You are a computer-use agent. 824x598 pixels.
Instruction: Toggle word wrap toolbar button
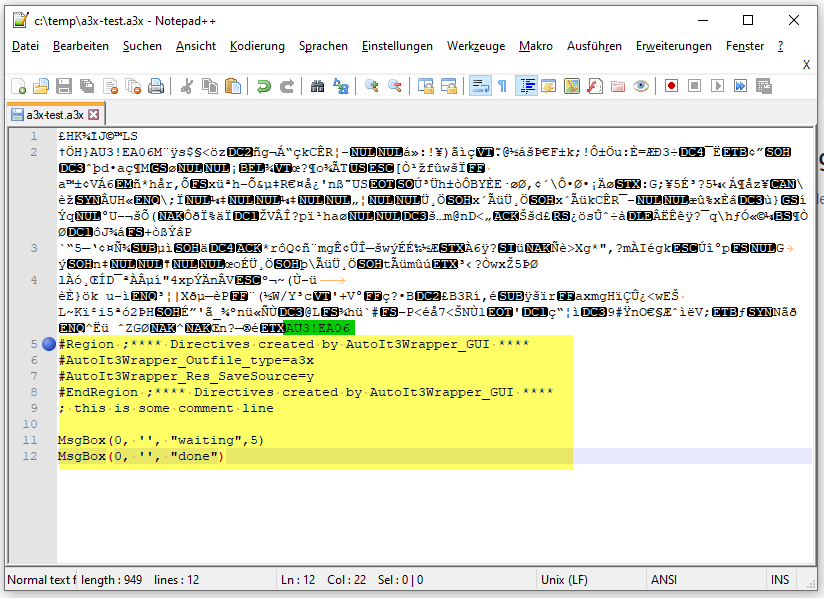(480, 86)
